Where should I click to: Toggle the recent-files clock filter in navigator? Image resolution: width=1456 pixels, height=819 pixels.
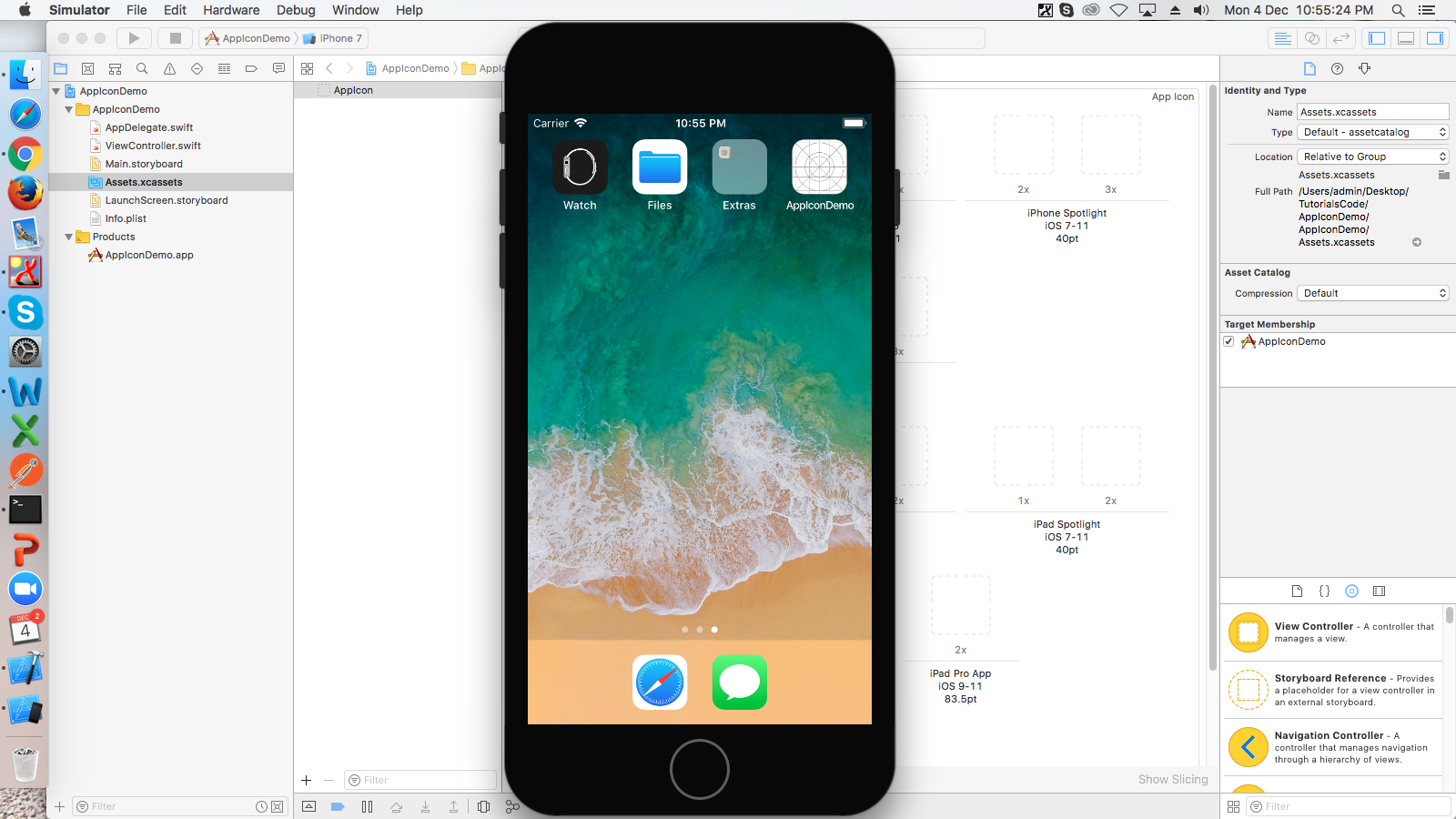[262, 806]
